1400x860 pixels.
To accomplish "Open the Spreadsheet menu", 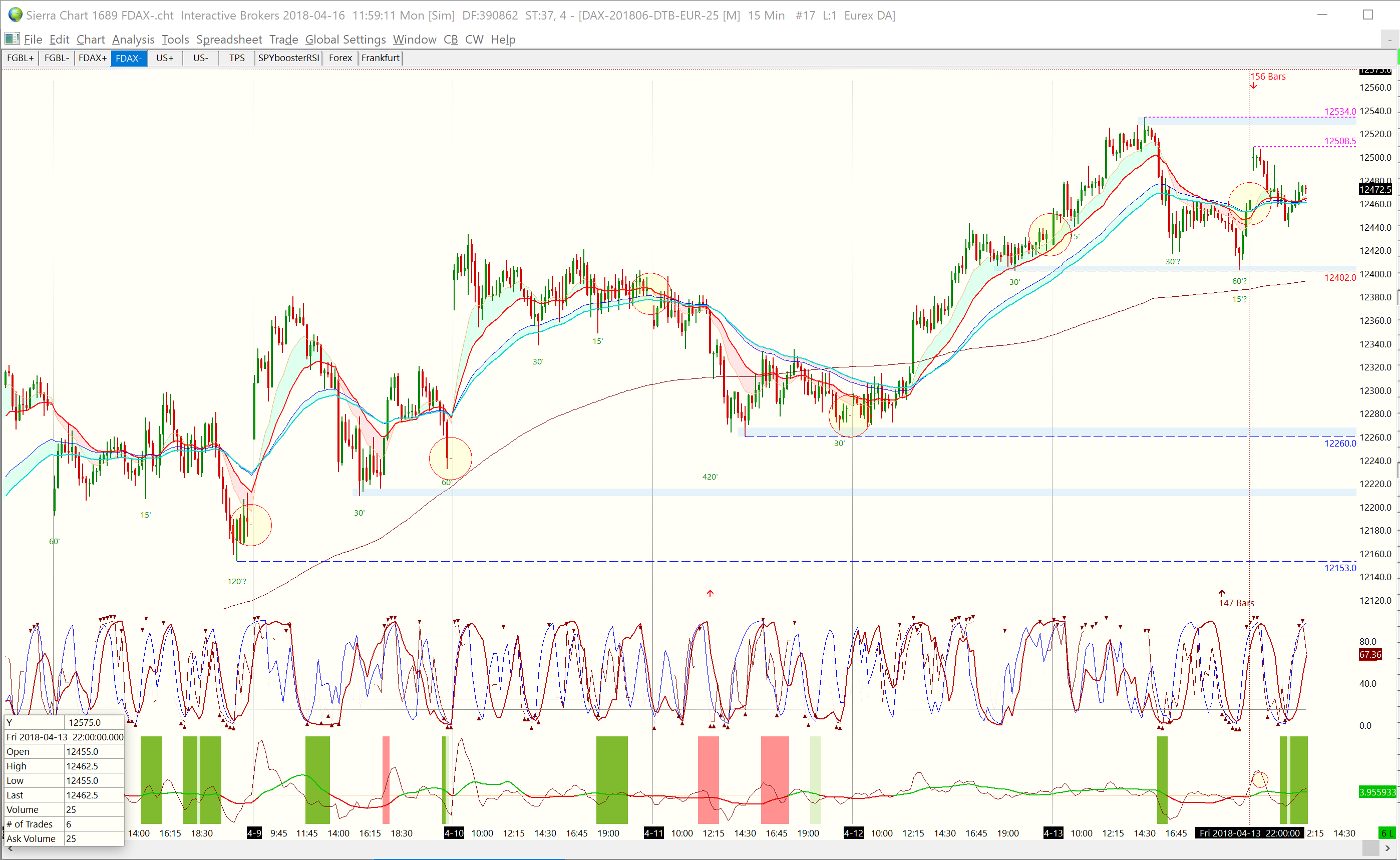I will [x=229, y=39].
